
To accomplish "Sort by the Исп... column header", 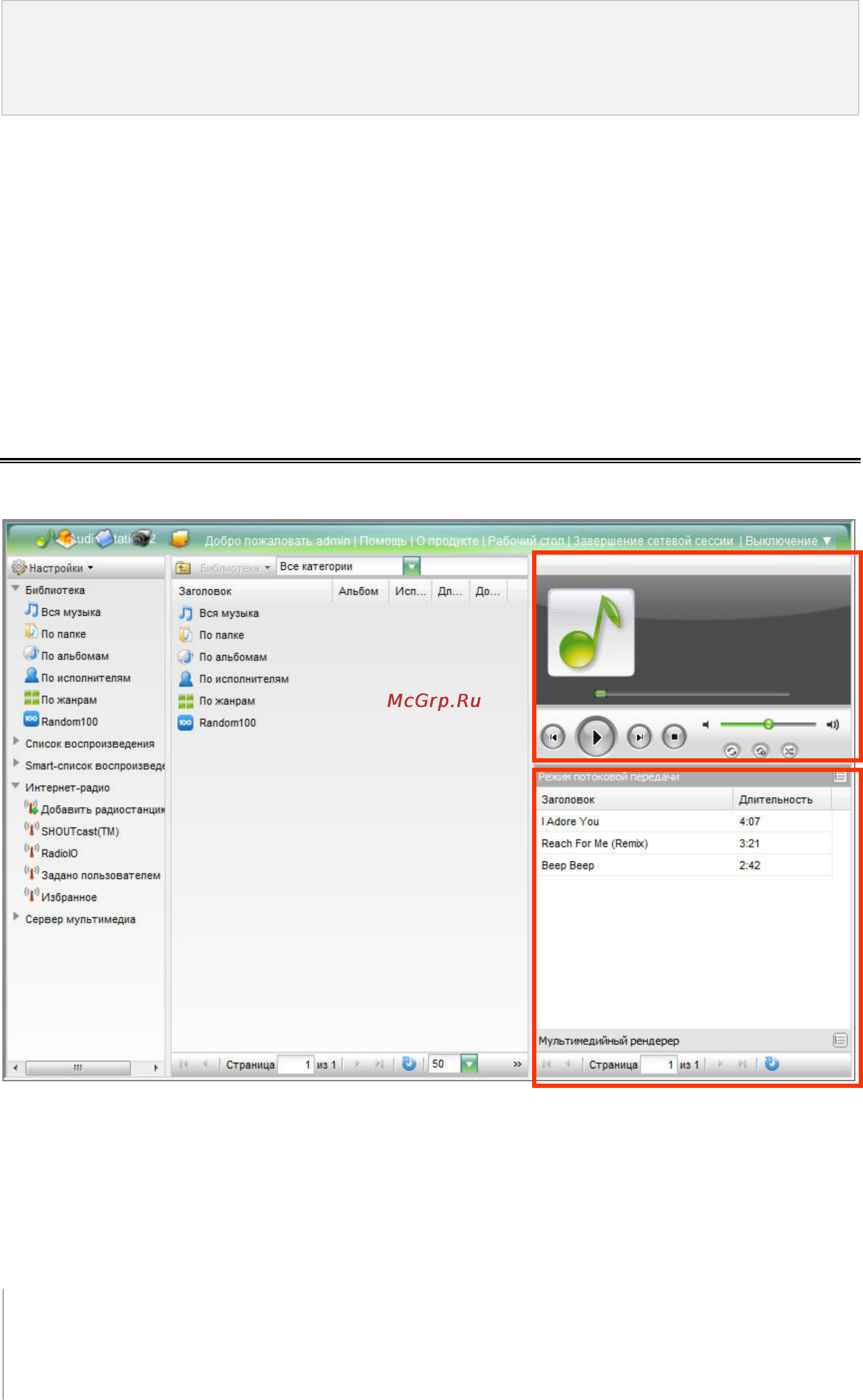I will click(410, 592).
